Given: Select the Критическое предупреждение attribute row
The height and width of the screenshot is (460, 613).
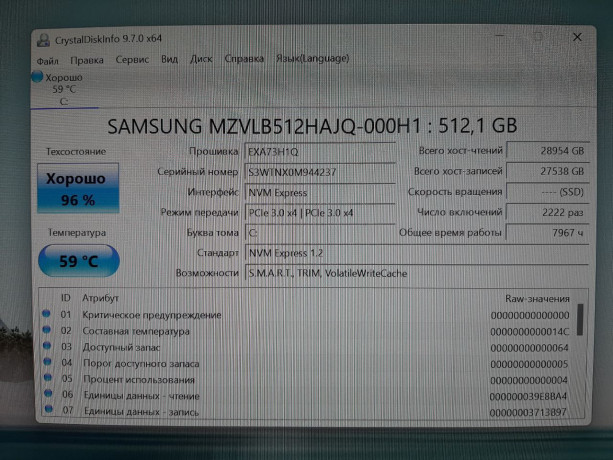Looking at the screenshot, I should pyautogui.click(x=307, y=315).
